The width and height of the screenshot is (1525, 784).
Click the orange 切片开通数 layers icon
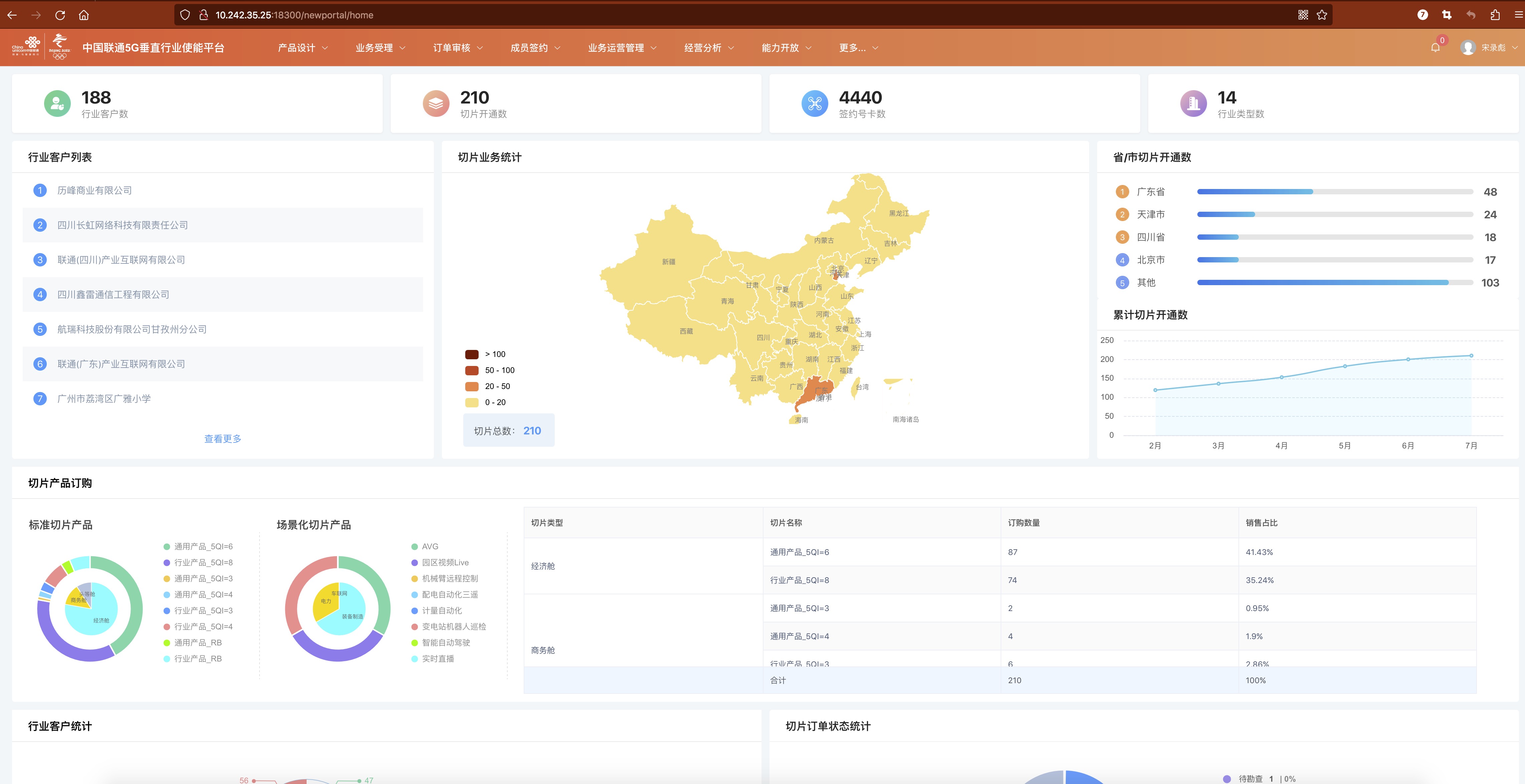click(436, 104)
